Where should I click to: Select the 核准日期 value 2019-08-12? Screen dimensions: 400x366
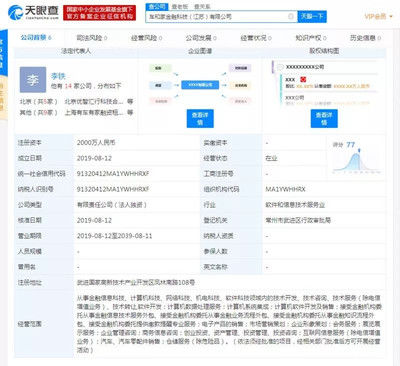[94, 220]
